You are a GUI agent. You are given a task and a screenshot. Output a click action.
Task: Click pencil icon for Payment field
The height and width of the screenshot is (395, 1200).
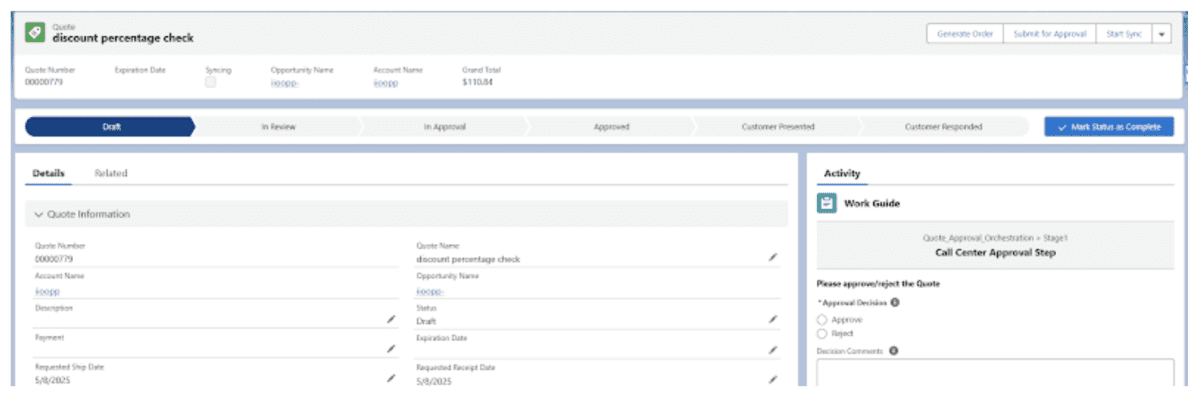point(391,349)
